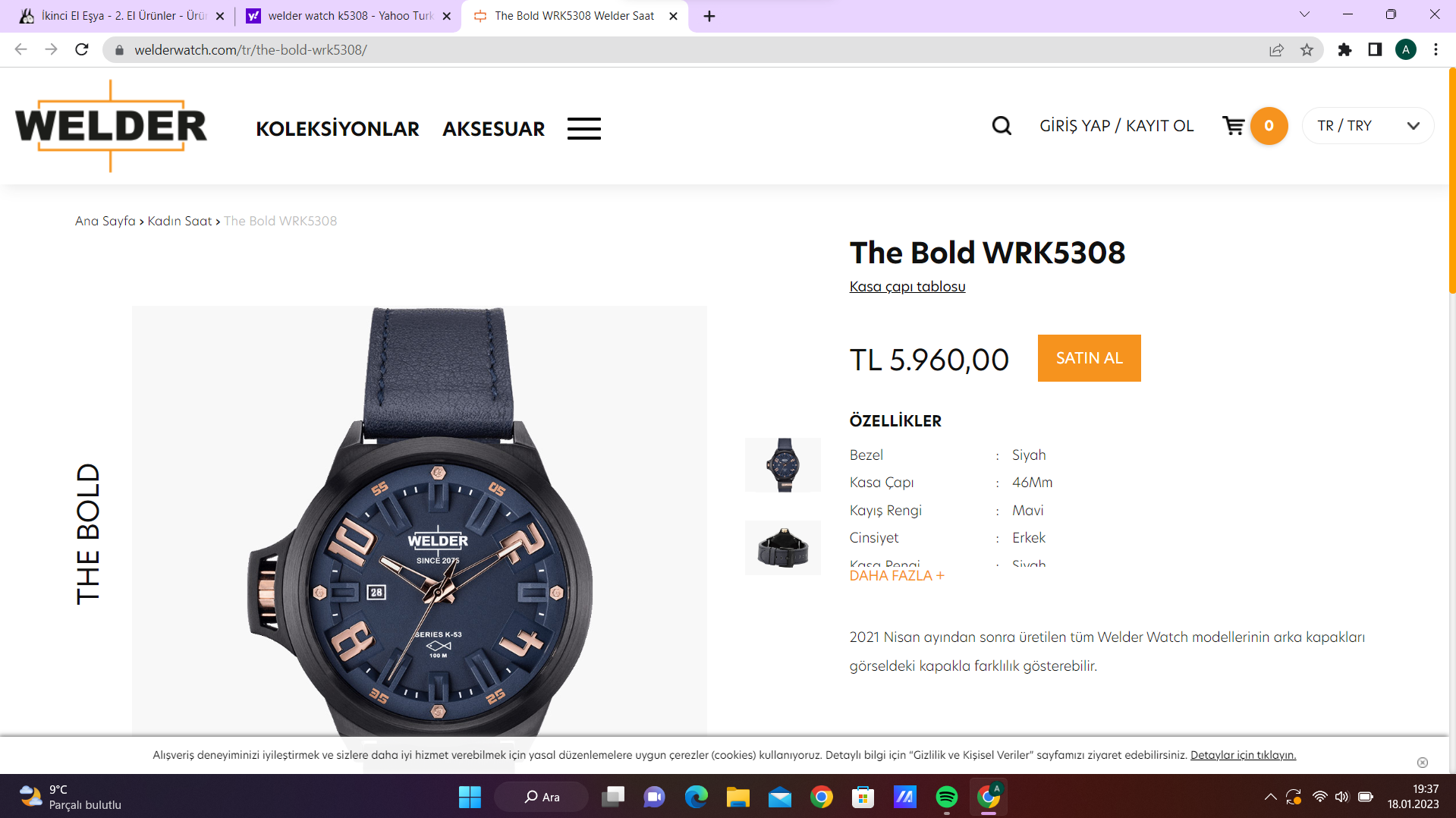Expand features with DAHA FAZLA +

pos(897,576)
